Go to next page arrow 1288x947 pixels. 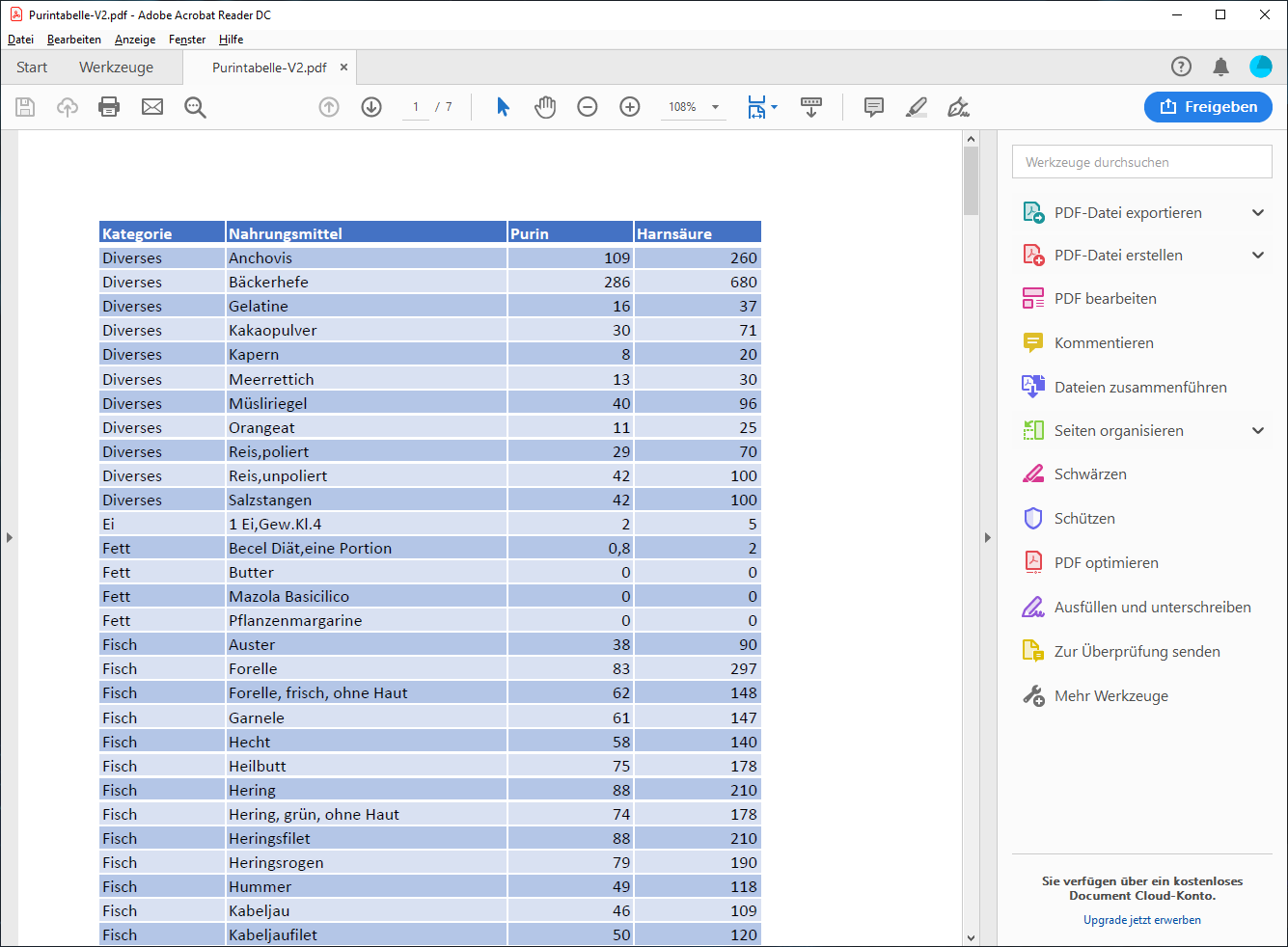click(371, 107)
